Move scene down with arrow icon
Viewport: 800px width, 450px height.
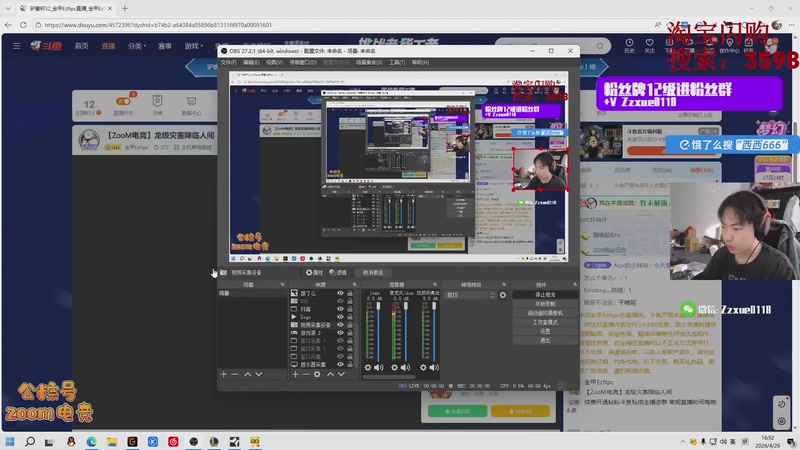click(x=259, y=374)
